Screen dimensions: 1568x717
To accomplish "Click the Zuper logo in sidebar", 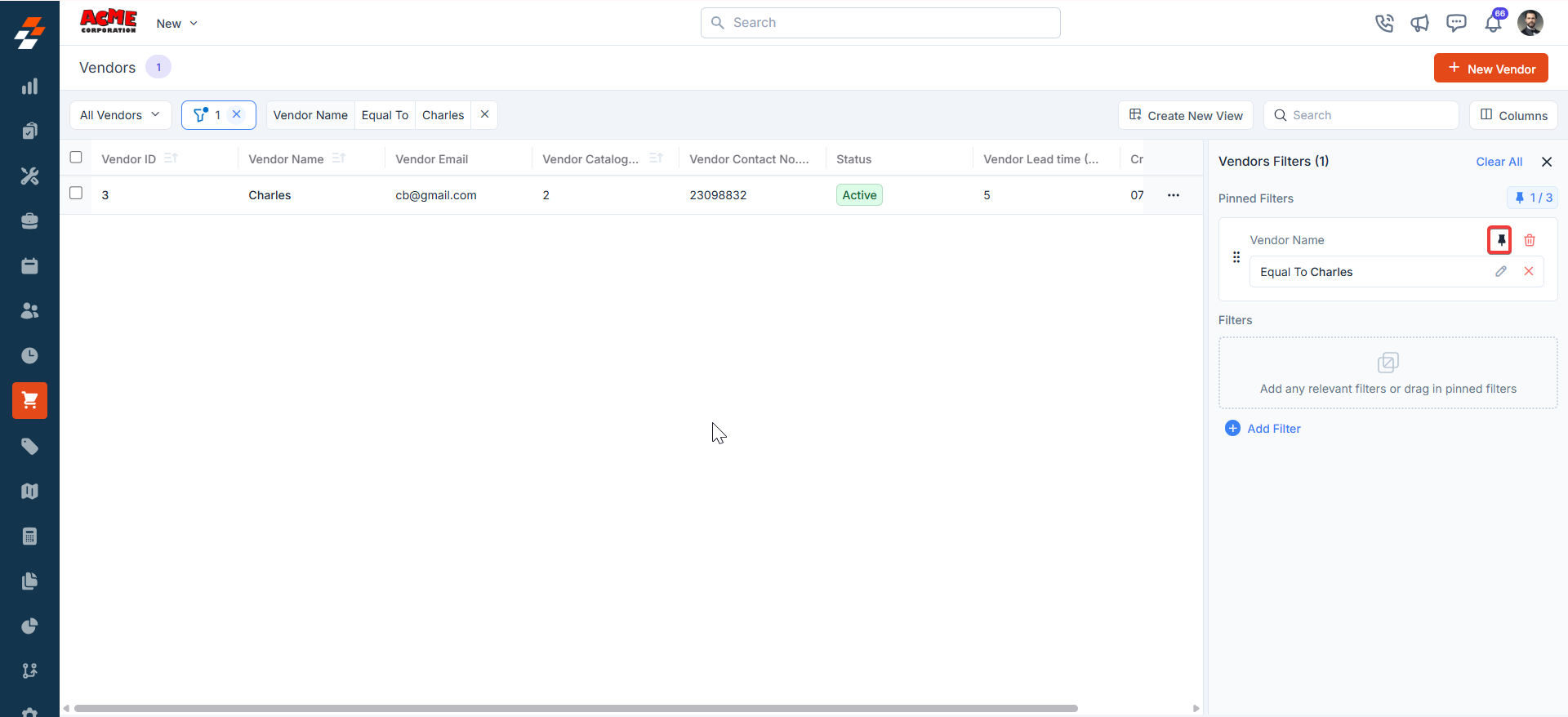I will 29,33.
